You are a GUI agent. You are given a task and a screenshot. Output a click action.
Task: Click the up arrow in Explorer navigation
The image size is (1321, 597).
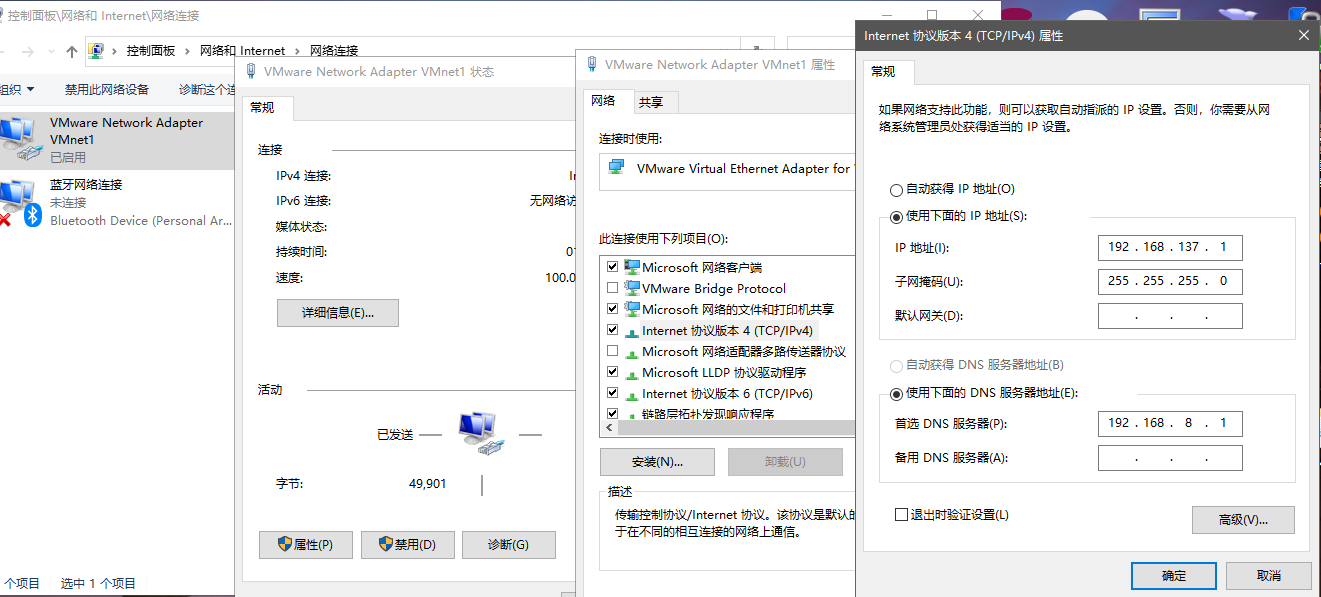71,51
